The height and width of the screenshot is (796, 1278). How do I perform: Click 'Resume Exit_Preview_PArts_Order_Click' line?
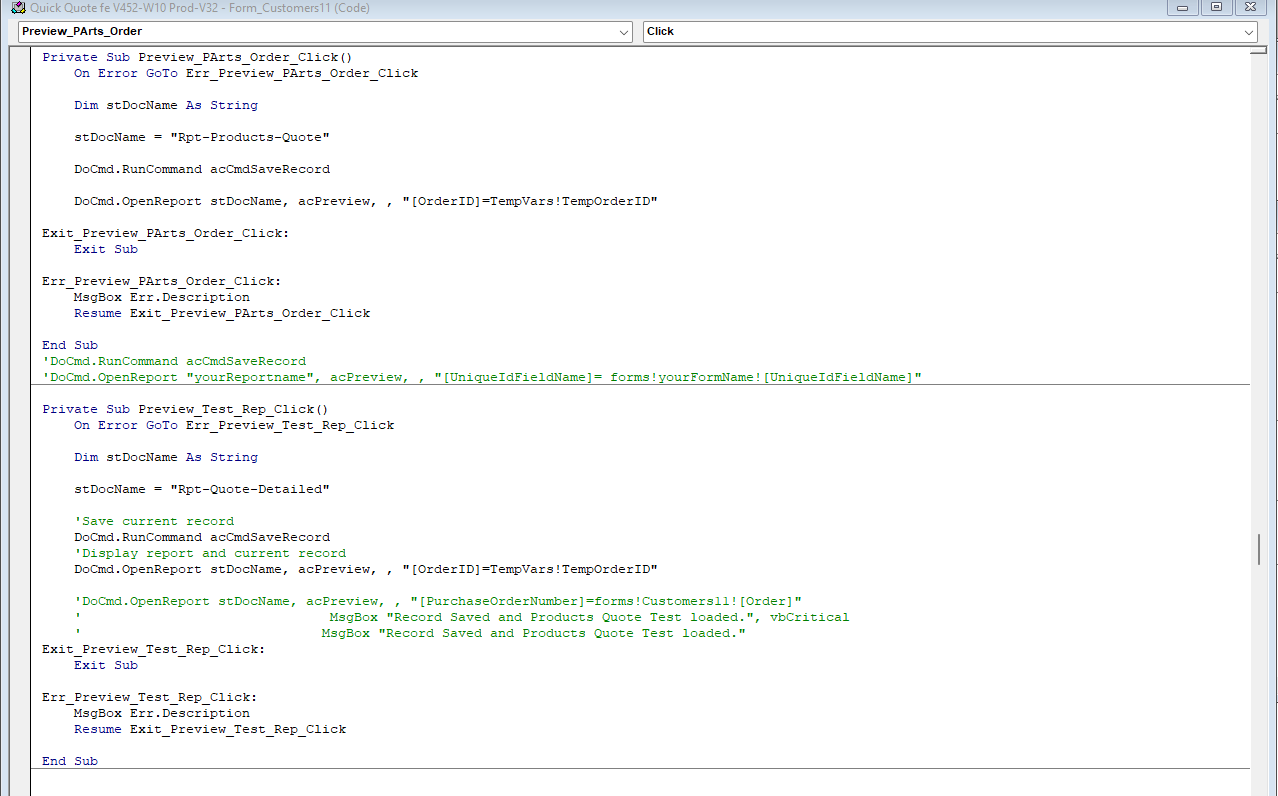point(222,313)
